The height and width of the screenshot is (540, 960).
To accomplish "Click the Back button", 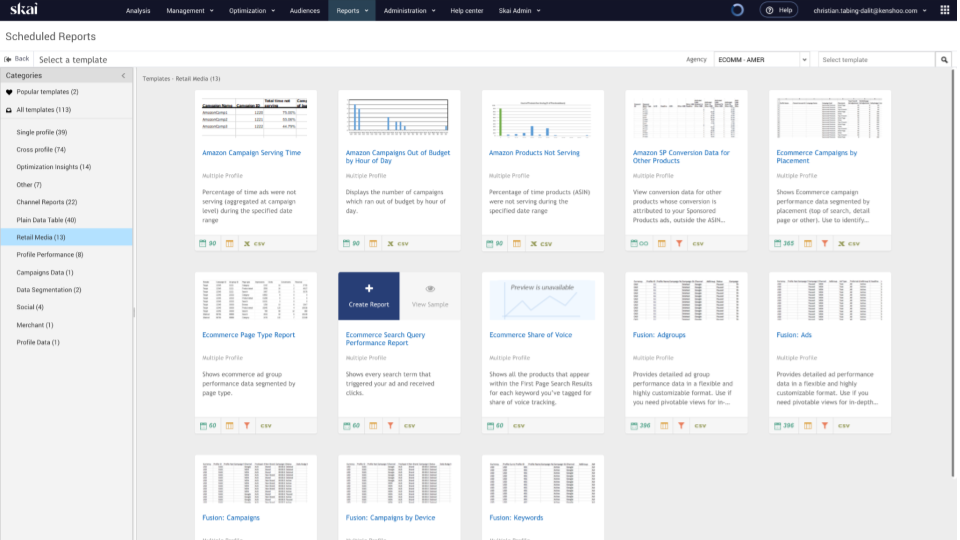I will click(x=17, y=59).
